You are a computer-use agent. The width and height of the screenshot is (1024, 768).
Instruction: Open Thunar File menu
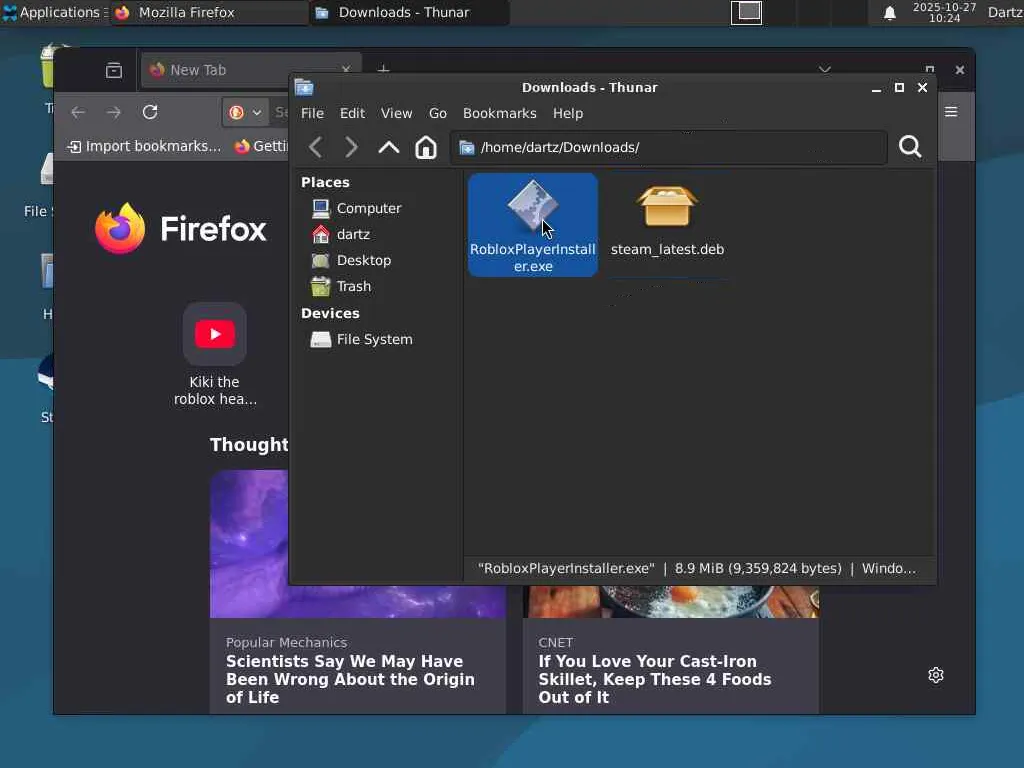click(312, 114)
